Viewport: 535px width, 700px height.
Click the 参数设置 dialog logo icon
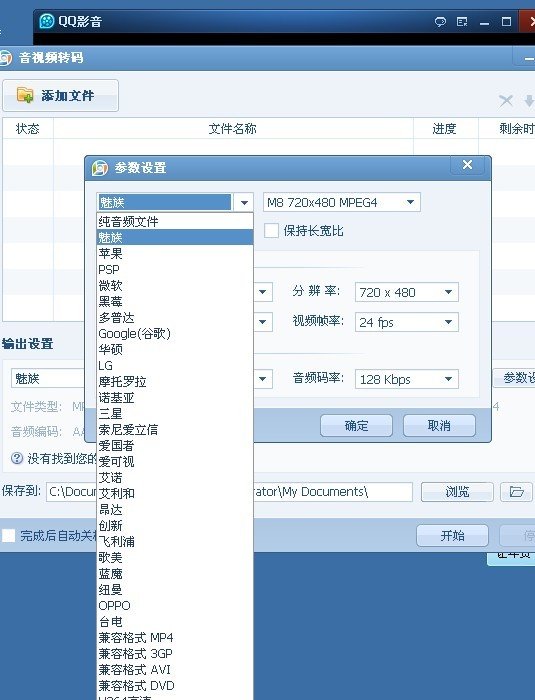pyautogui.click(x=100, y=168)
